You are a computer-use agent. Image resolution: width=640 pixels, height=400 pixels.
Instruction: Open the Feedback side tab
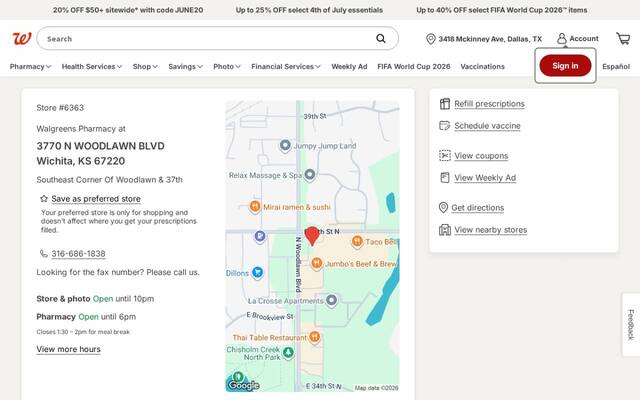tap(631, 324)
